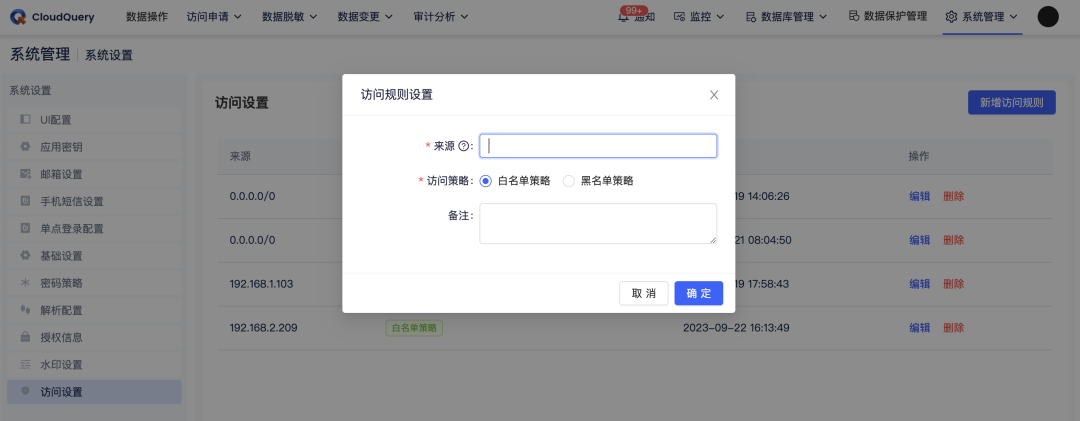Click the 访问设置 shield icon

click(25, 391)
